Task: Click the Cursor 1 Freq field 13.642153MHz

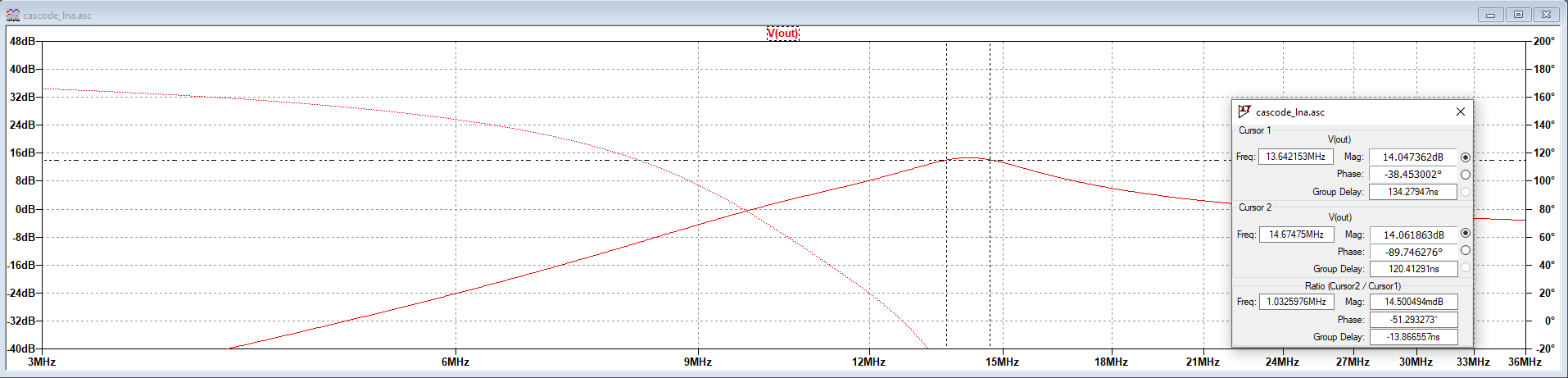Action: click(x=1296, y=157)
